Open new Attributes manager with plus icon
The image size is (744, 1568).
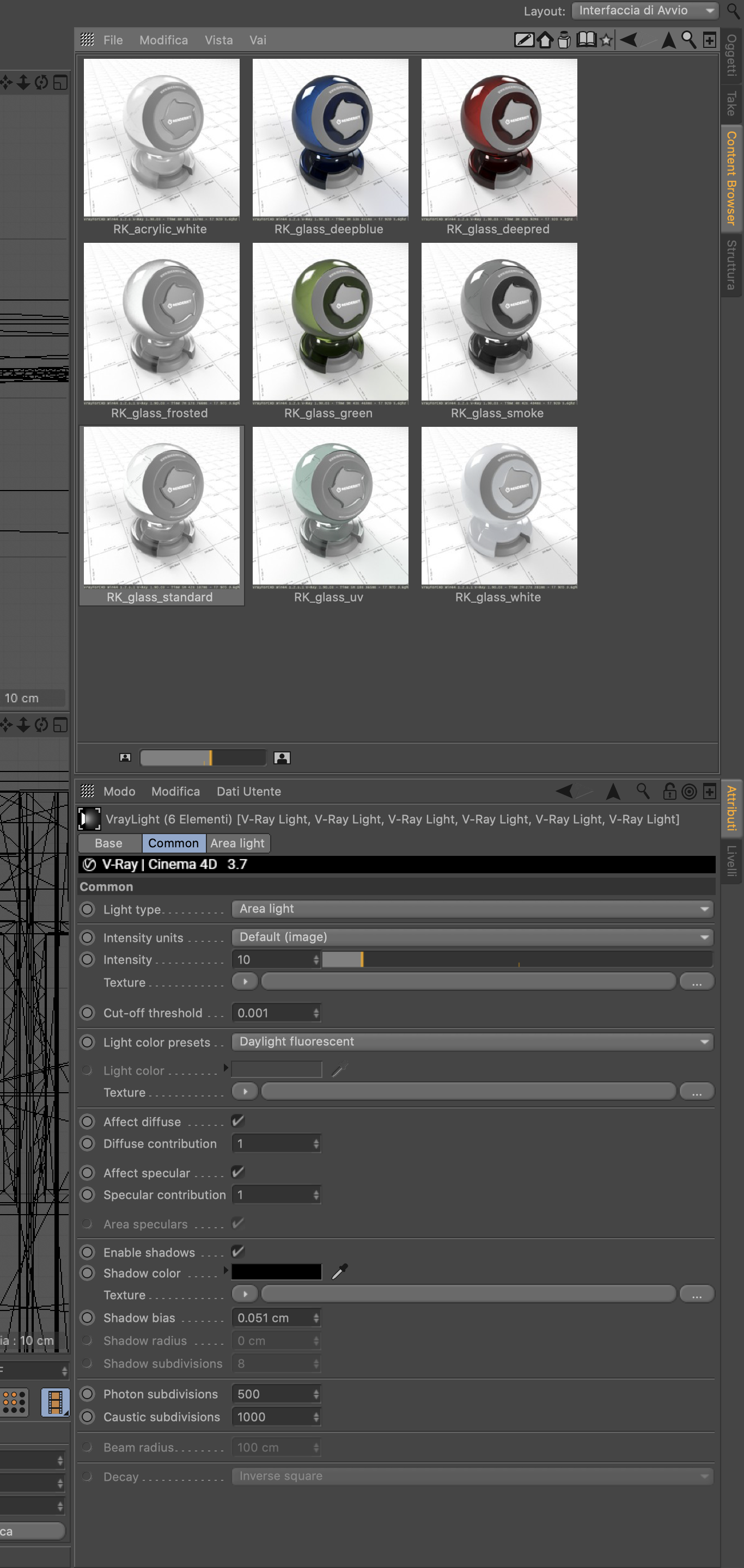pos(709,791)
